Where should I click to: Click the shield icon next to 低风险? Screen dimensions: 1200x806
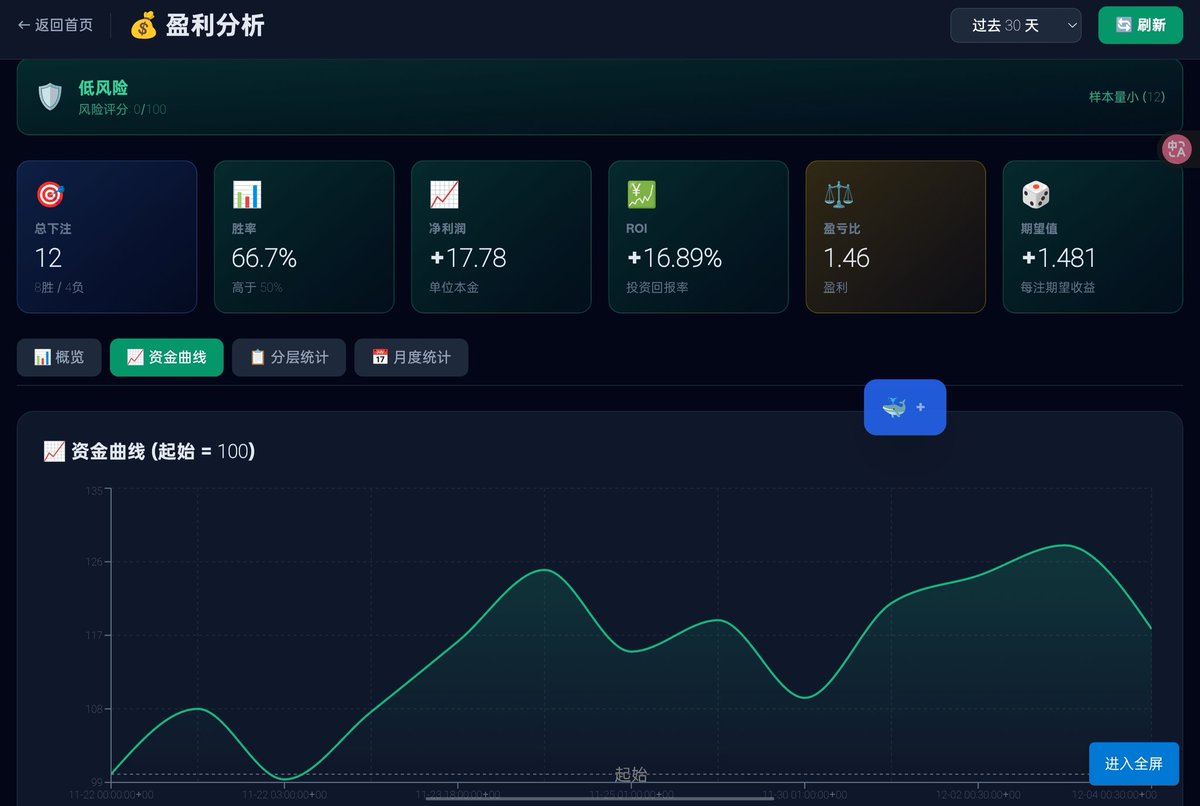50,96
